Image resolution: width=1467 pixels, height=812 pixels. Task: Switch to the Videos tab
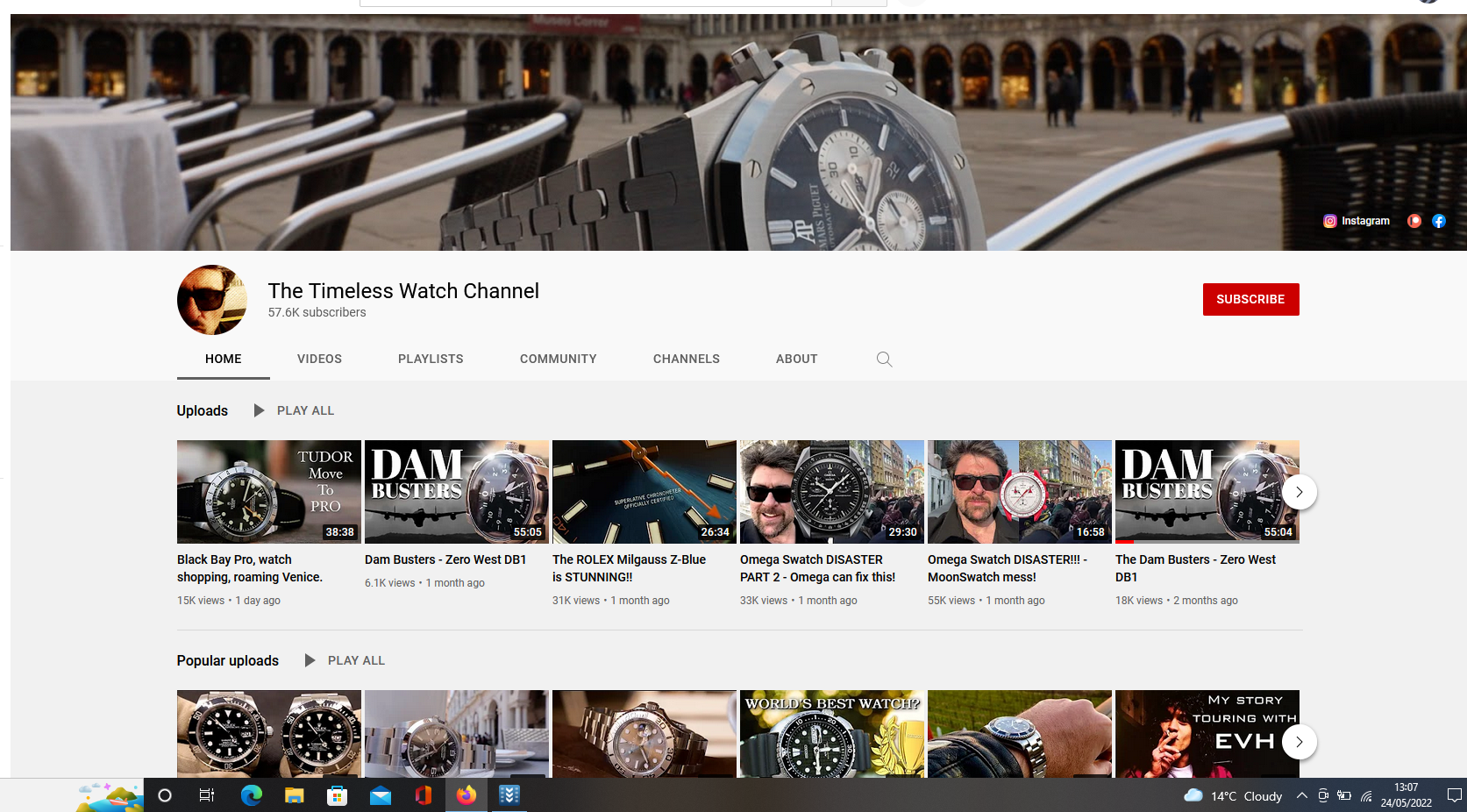point(319,359)
